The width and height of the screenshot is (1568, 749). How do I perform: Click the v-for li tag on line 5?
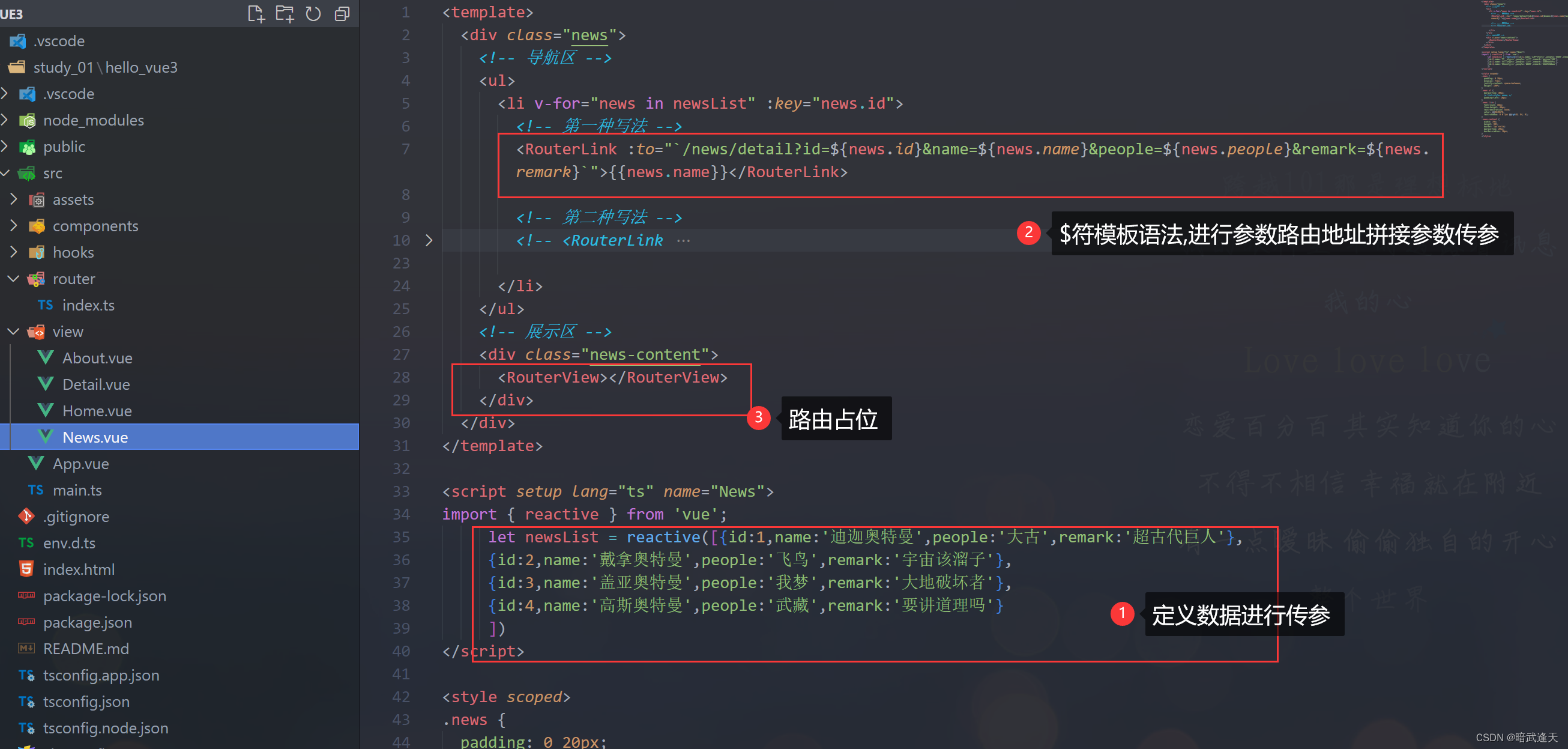click(x=700, y=103)
